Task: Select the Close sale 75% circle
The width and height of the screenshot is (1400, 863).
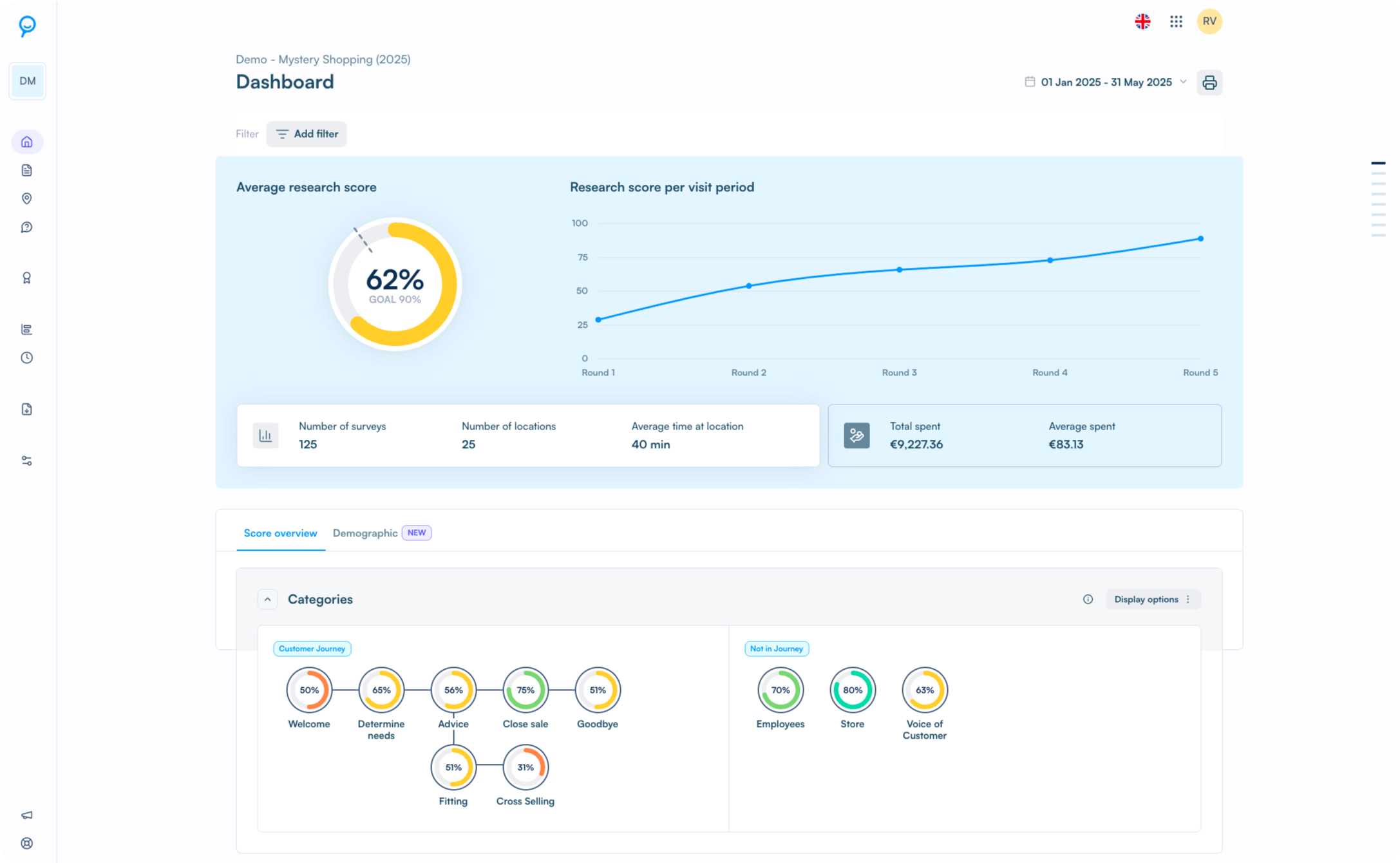Action: coord(525,690)
